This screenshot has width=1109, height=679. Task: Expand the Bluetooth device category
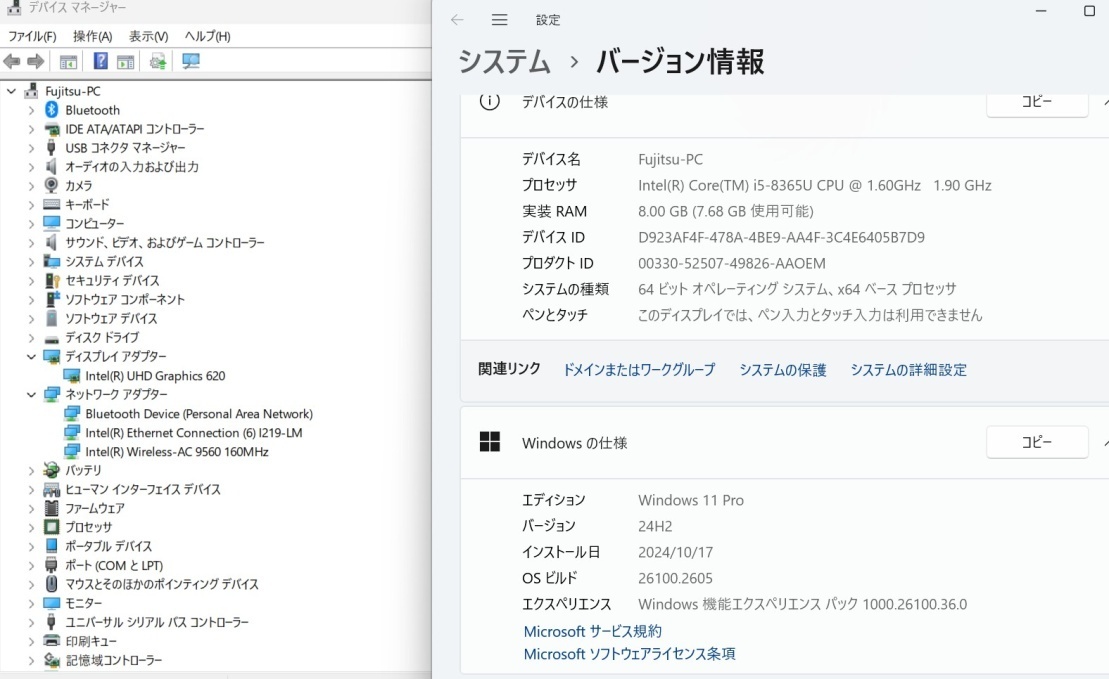point(31,110)
